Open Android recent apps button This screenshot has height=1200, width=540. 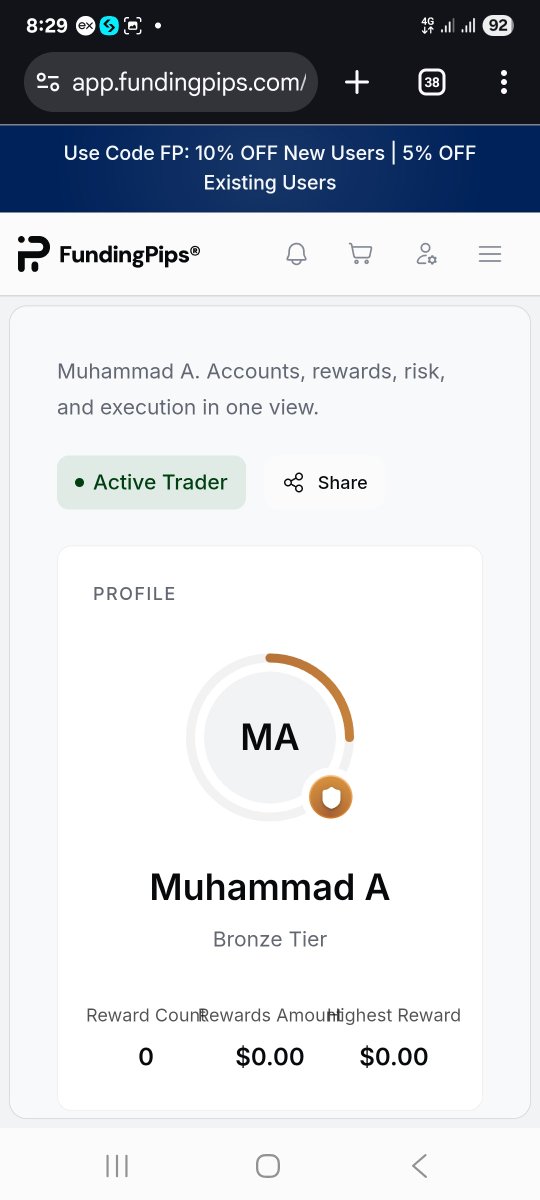pos(117,1165)
